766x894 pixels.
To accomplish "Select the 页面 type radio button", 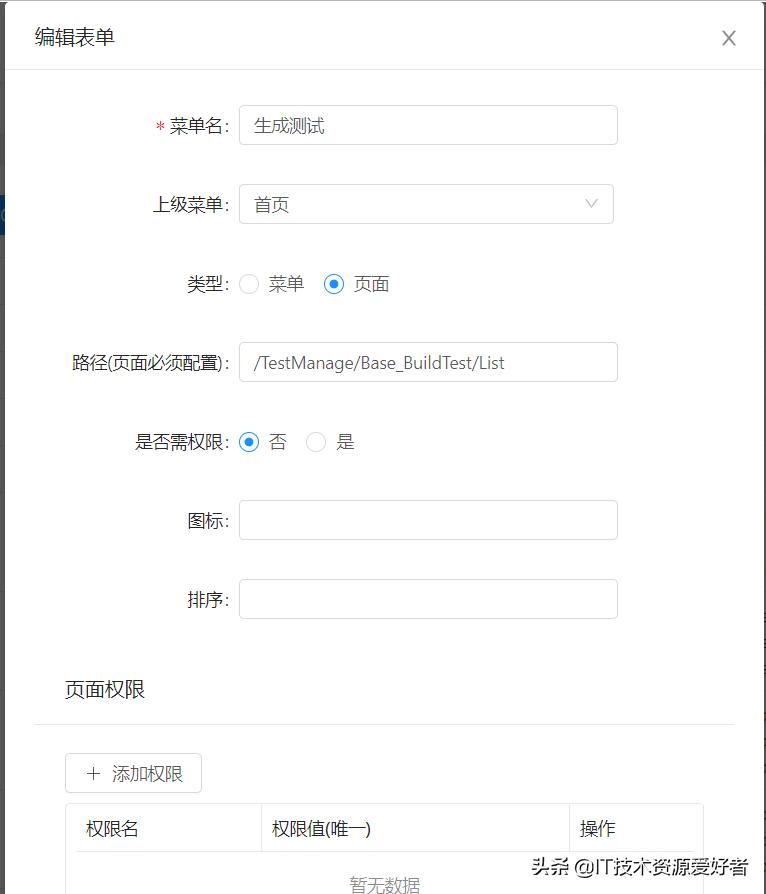I will pos(333,284).
